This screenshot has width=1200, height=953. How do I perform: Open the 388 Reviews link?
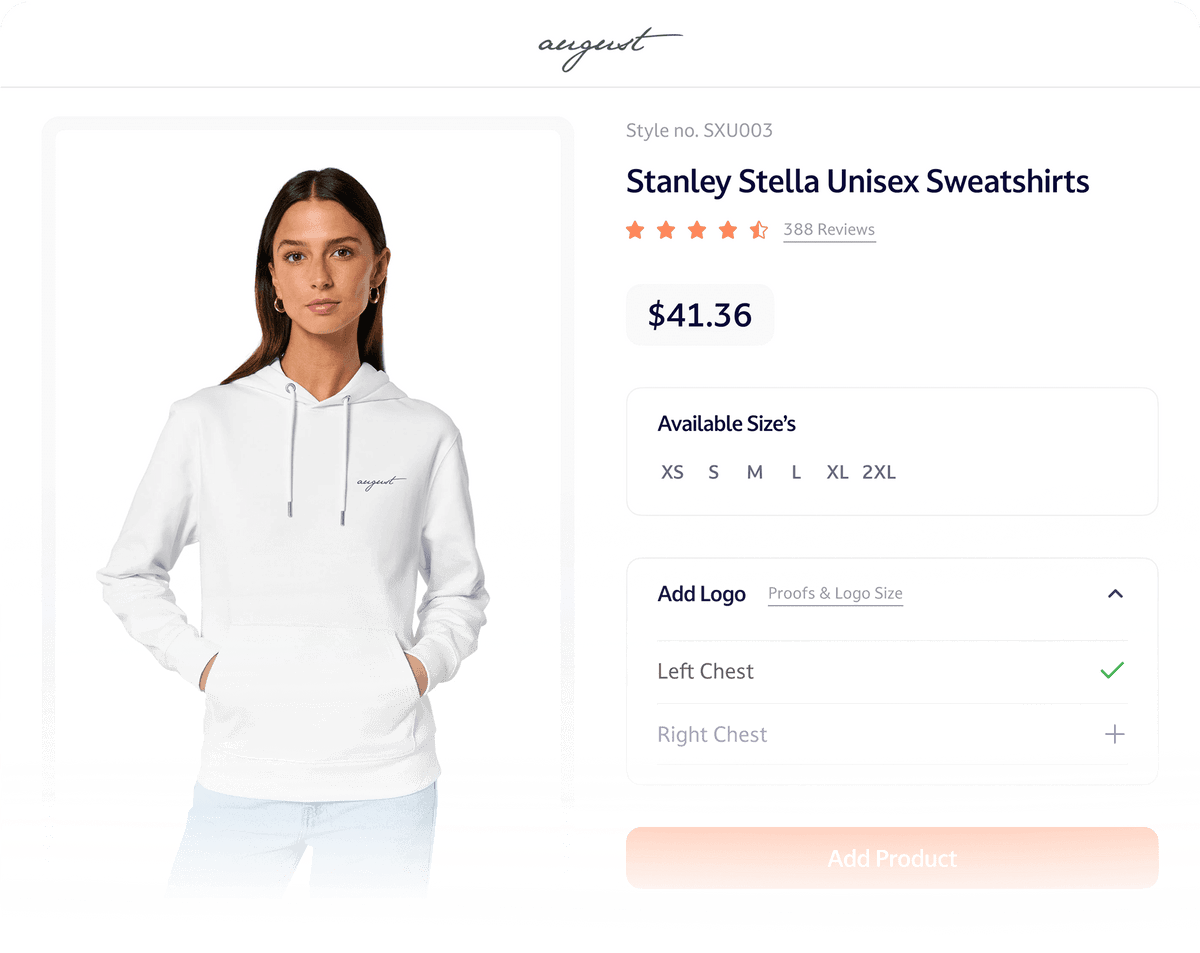point(829,230)
